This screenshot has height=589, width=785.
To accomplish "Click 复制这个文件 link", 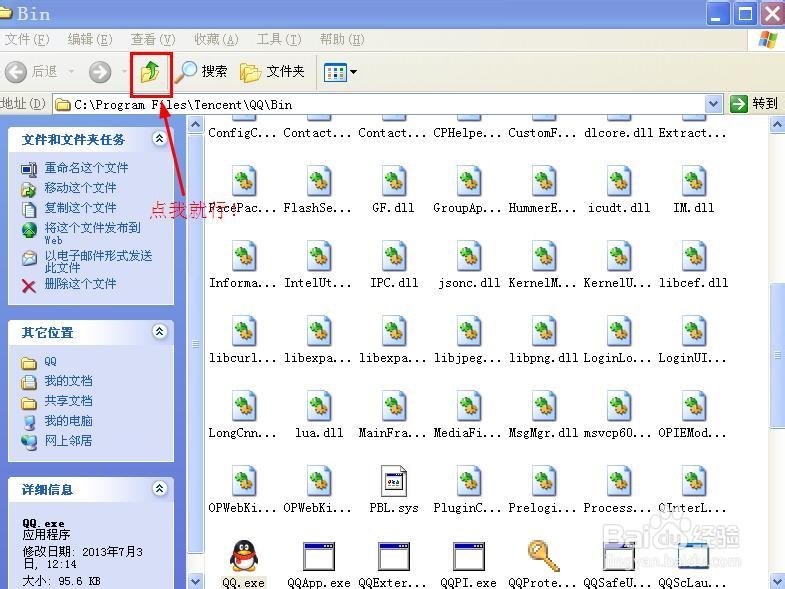I will 80,208.
